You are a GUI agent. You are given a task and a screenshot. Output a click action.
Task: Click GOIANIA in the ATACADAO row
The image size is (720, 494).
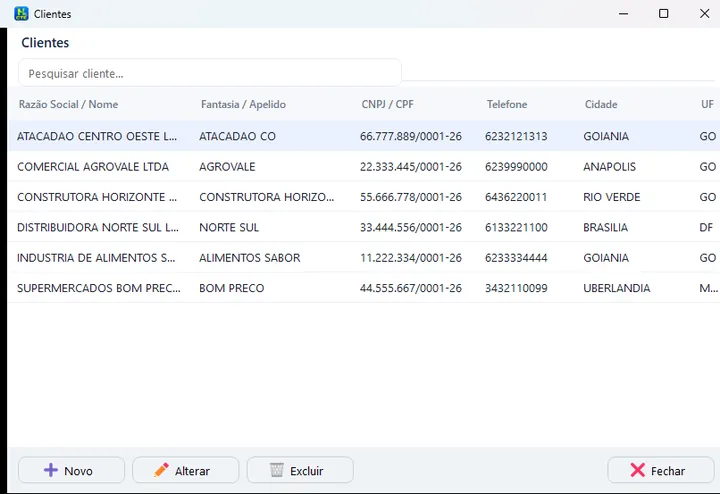coord(606,136)
